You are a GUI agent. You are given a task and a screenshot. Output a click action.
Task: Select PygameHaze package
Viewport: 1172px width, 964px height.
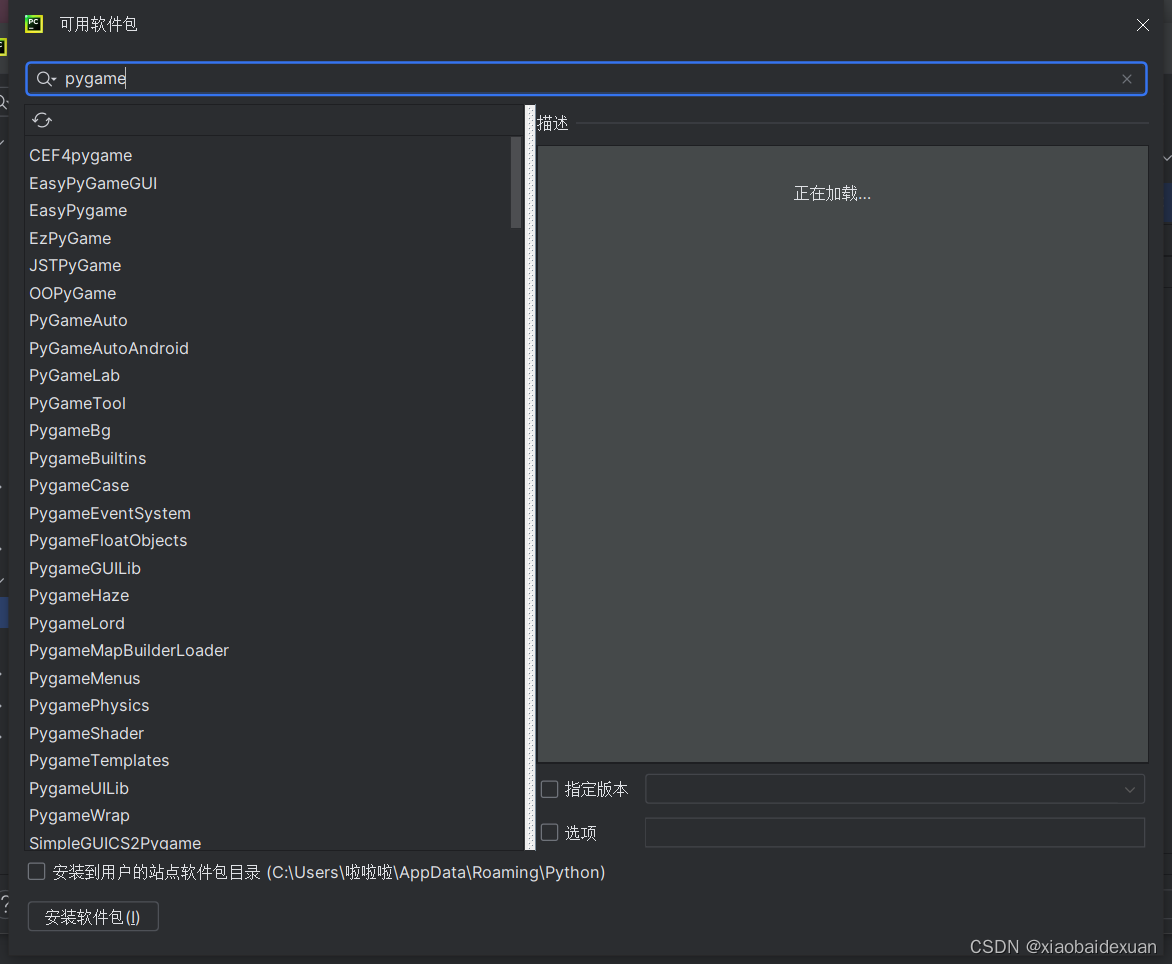79,596
